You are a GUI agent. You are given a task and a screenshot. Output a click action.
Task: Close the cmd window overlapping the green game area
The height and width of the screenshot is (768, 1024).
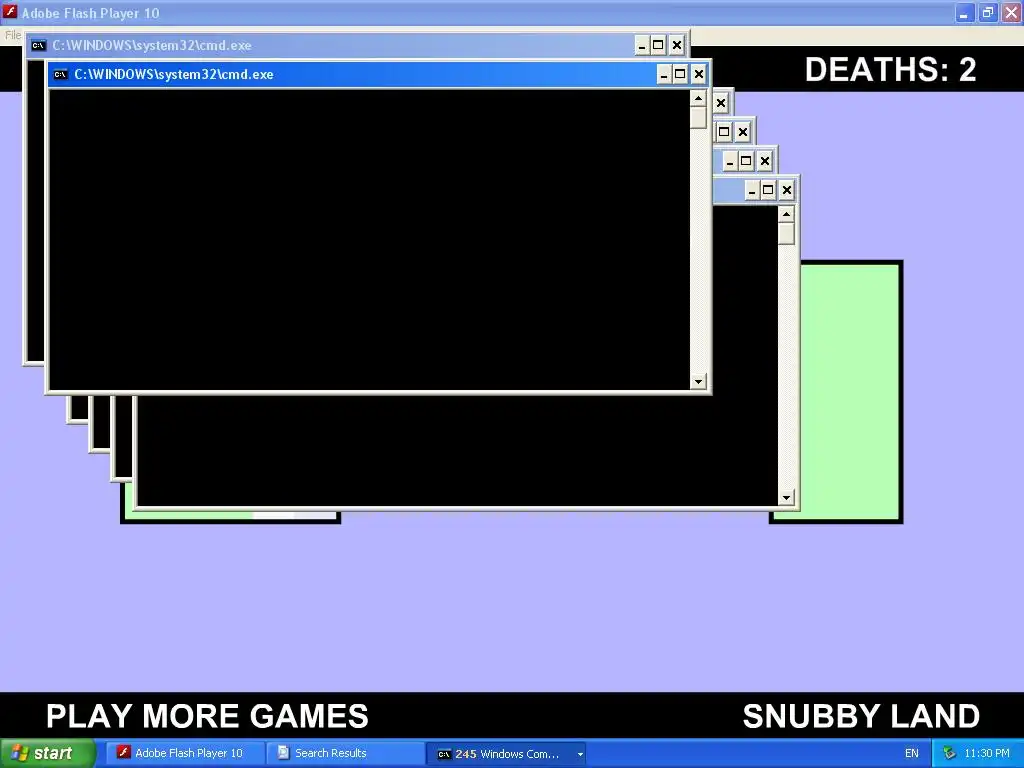point(787,190)
